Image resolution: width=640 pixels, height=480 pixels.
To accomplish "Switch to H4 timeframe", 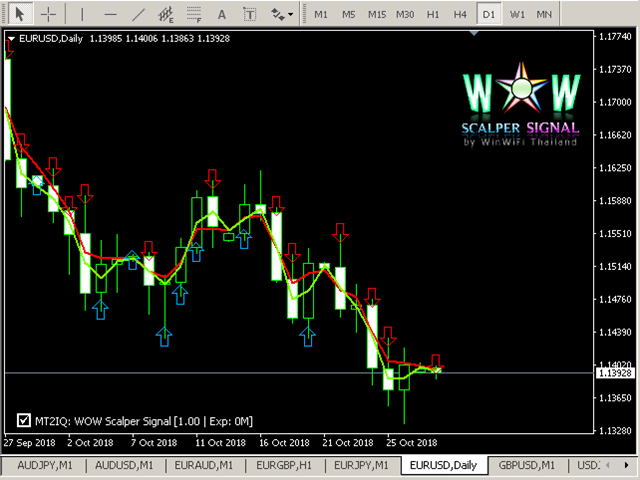I will 460,14.
